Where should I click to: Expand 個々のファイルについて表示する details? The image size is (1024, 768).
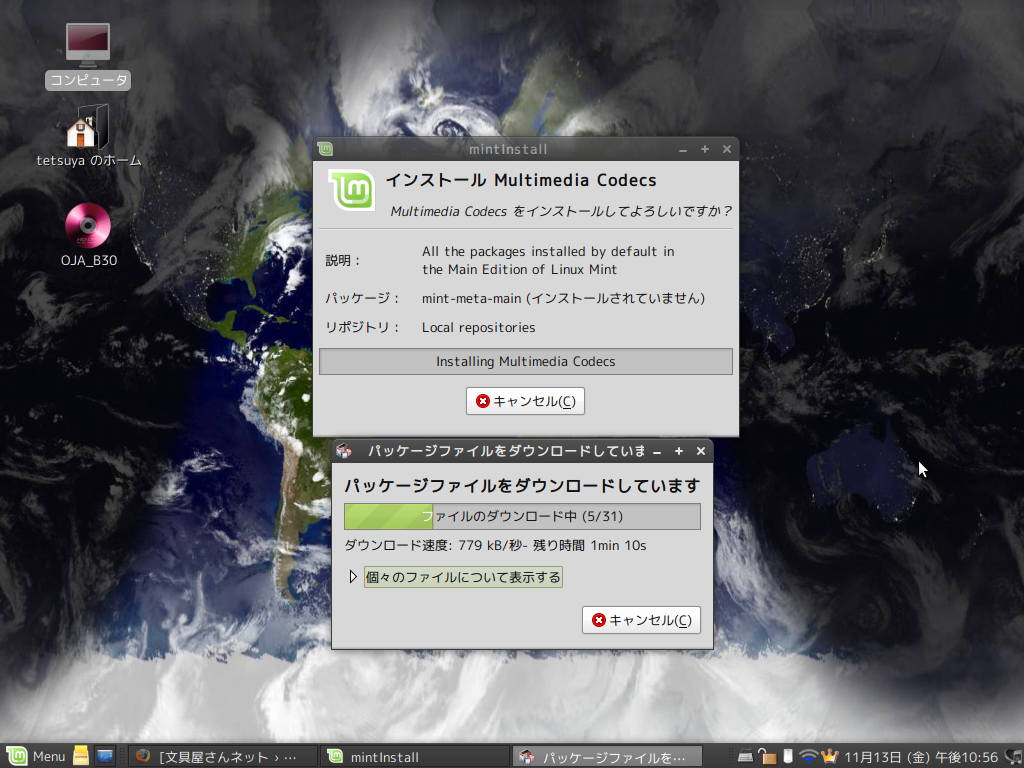353,577
